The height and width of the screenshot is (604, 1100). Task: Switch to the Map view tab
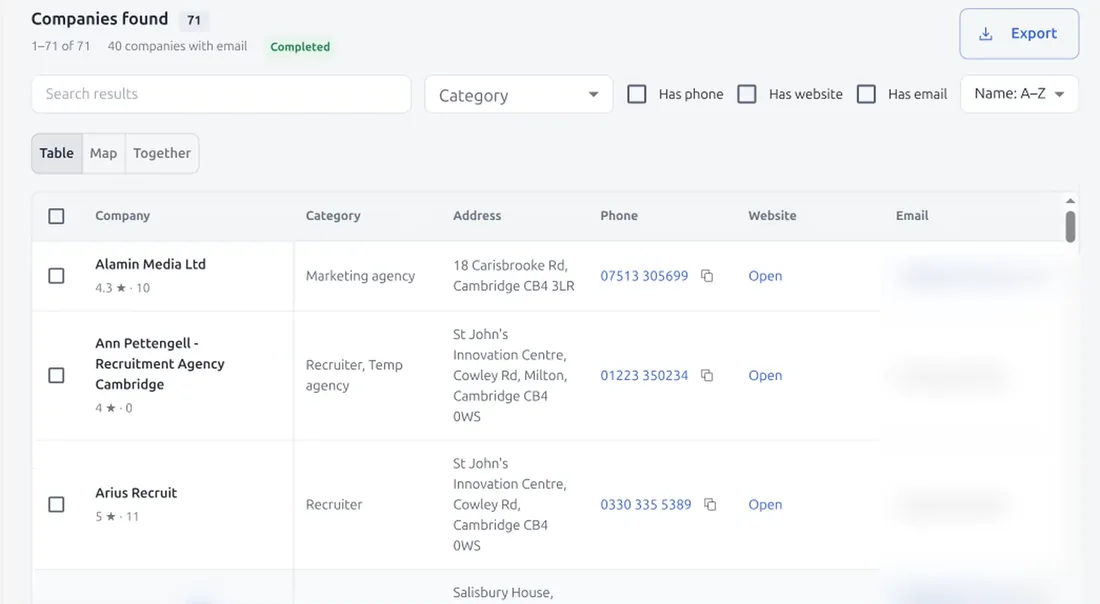pyautogui.click(x=103, y=153)
